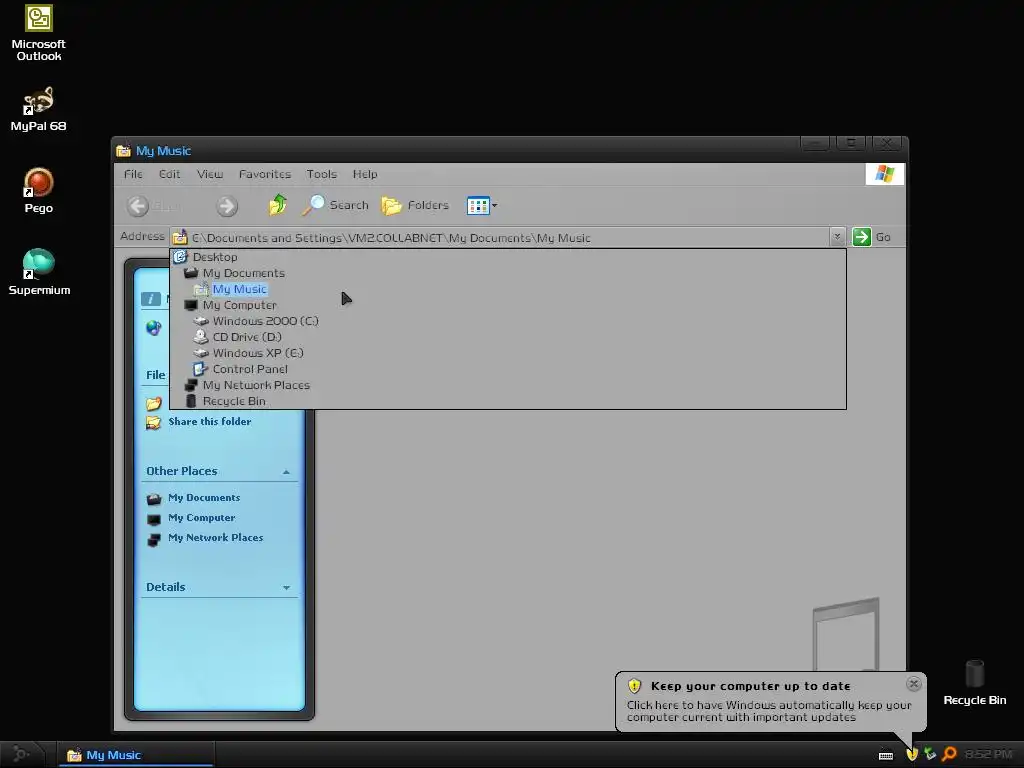Open My Documents under Other Places
The width and height of the screenshot is (1024, 768).
click(204, 498)
